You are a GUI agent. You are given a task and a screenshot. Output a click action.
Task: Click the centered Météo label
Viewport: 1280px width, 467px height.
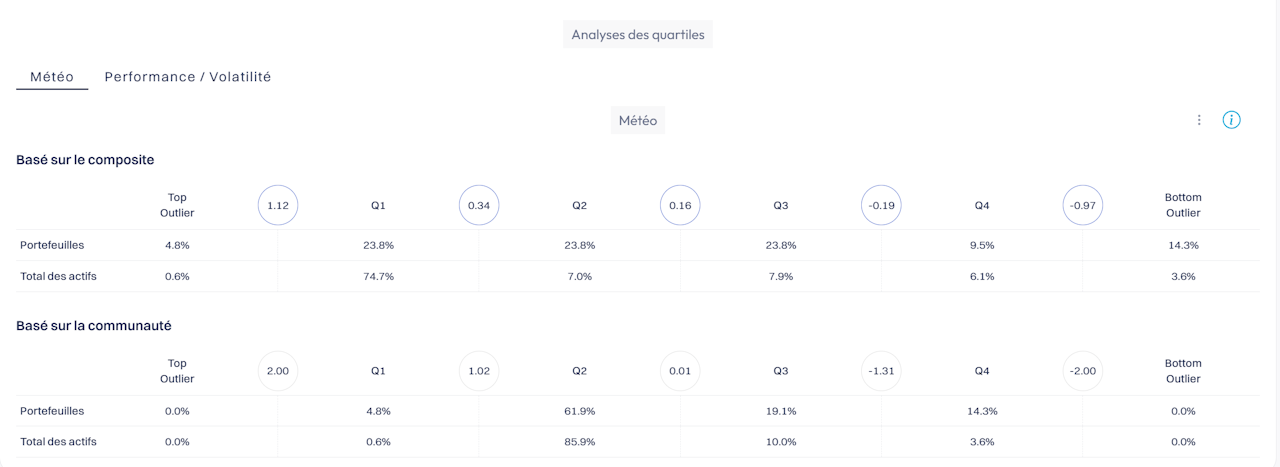click(638, 120)
